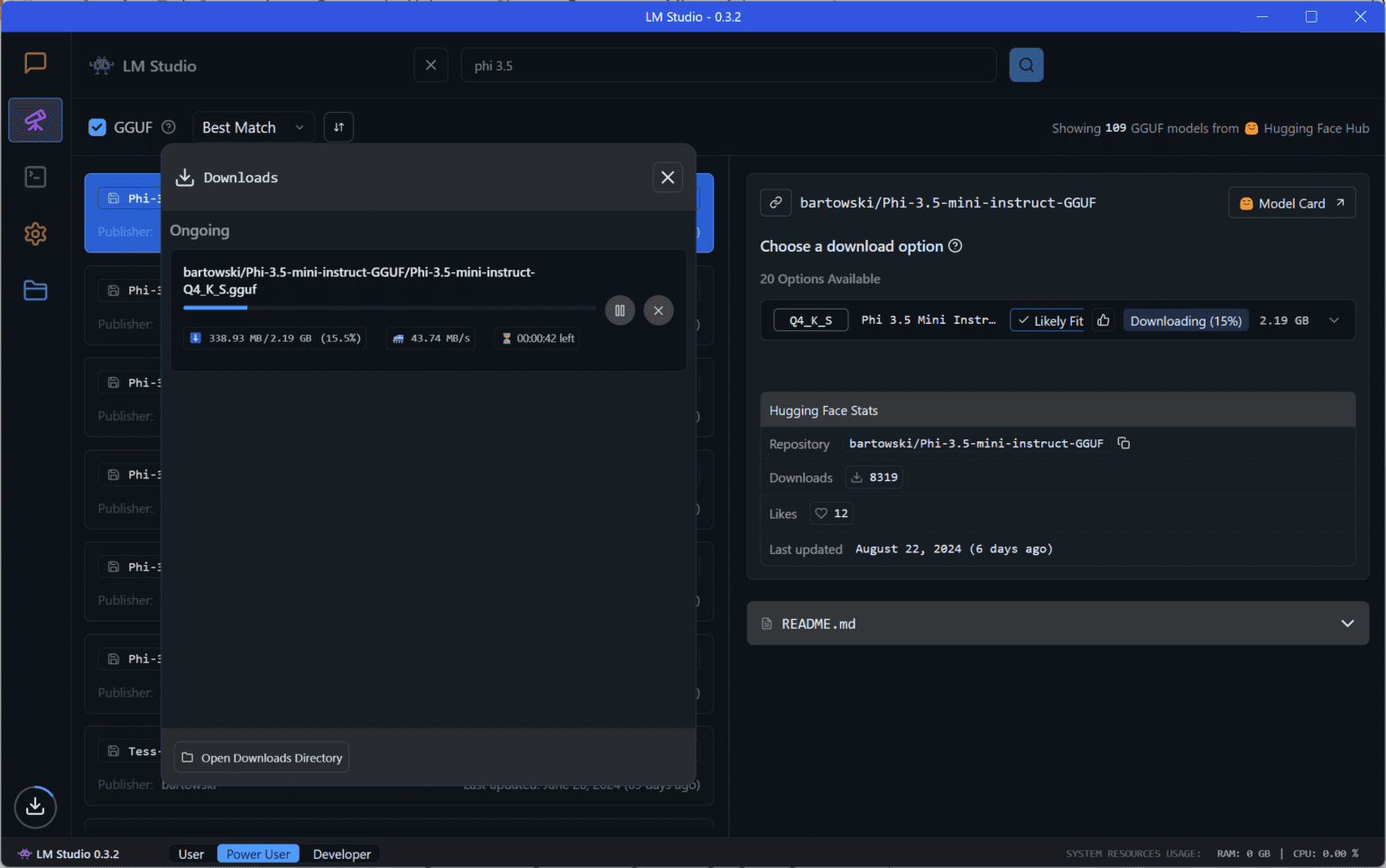Click the download progress bar

click(388, 308)
